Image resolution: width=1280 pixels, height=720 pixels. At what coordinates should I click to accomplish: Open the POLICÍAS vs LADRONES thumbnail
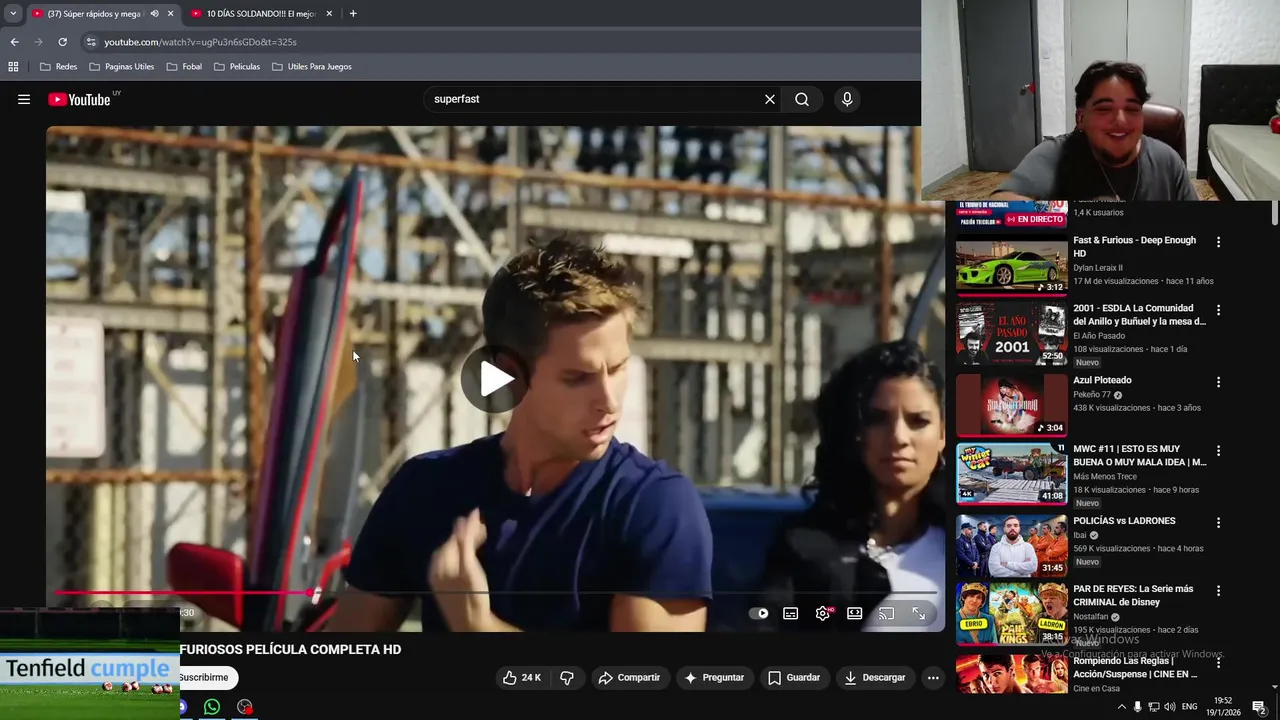(x=1011, y=546)
